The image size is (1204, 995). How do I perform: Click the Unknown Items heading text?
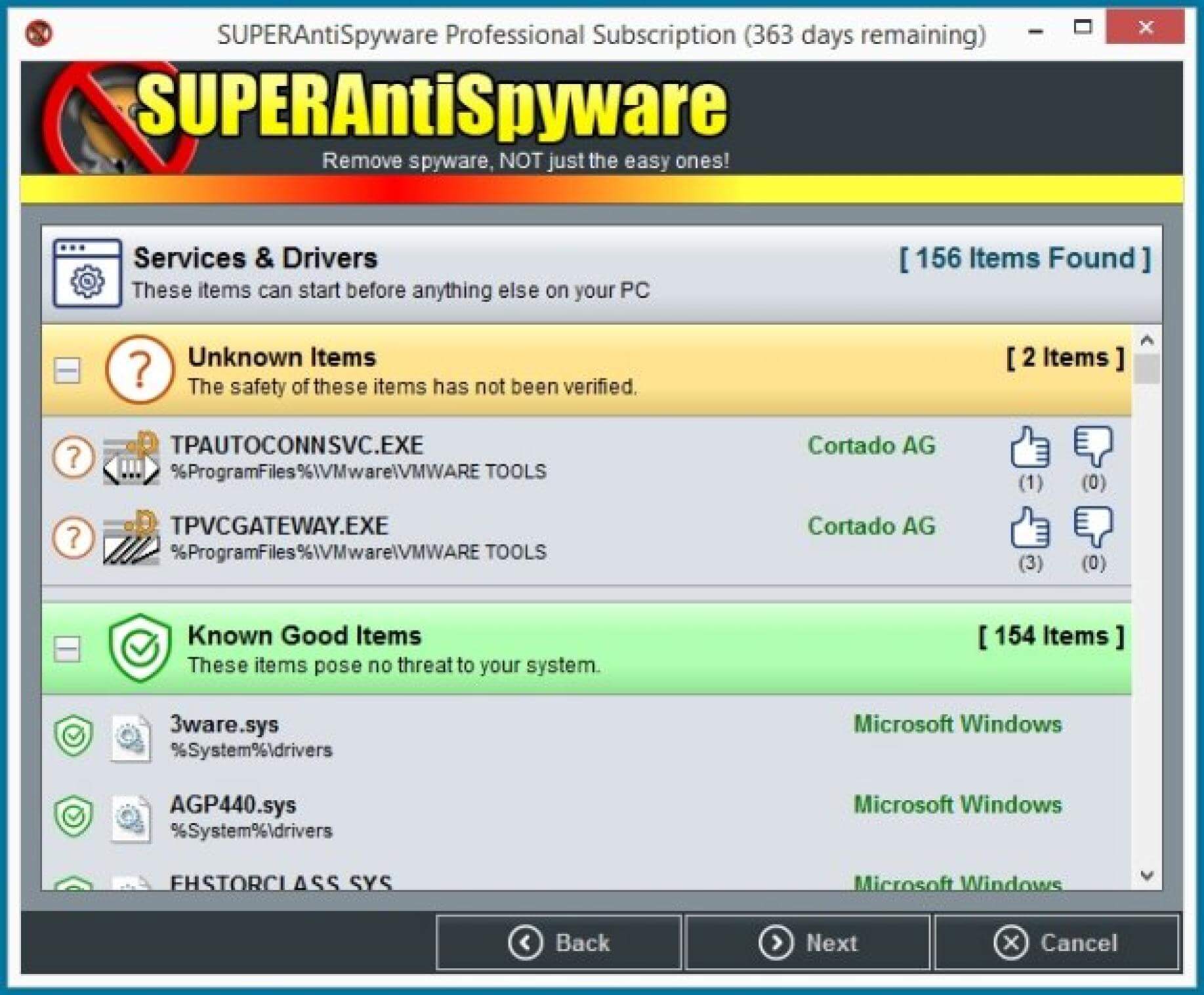click(x=281, y=357)
